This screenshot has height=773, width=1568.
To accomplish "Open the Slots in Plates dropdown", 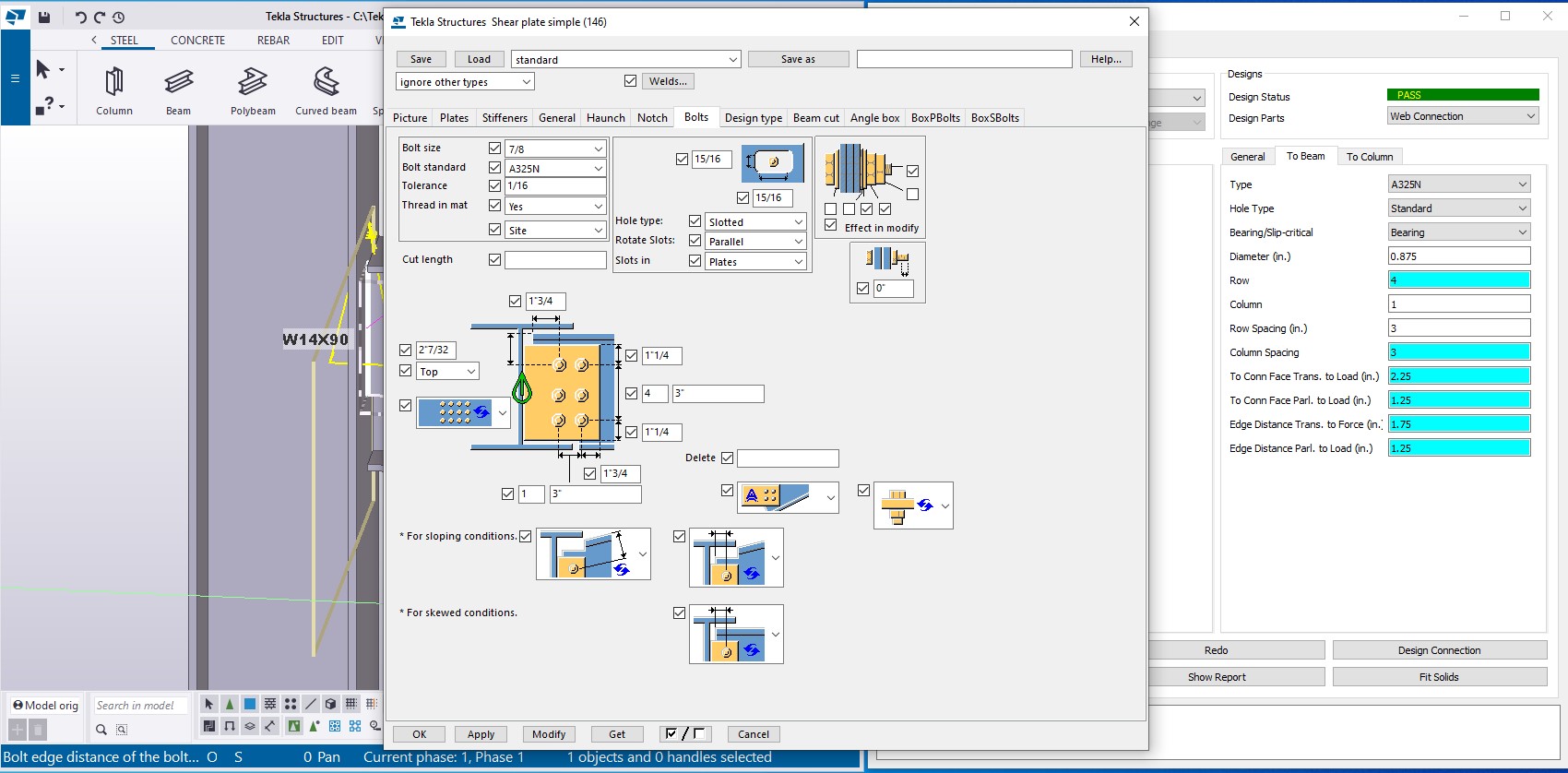I will pos(755,261).
